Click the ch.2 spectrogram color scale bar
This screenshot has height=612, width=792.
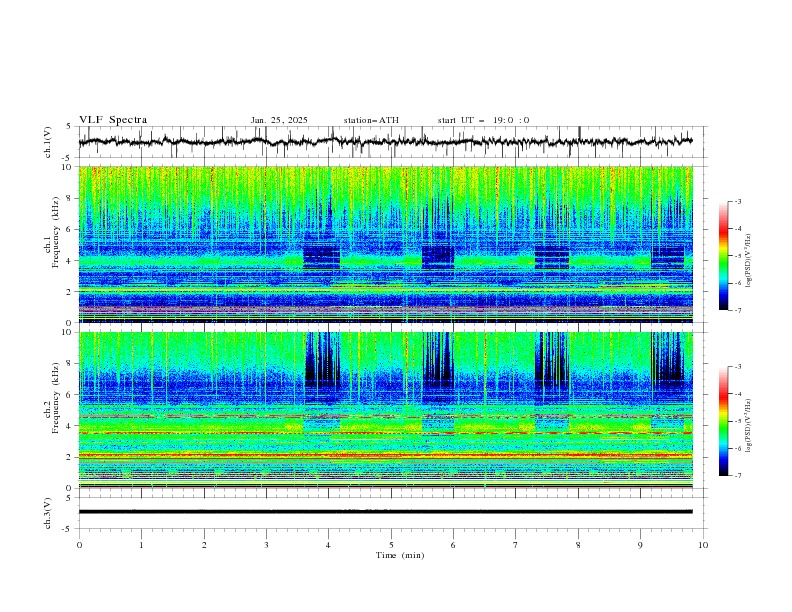(x=723, y=421)
